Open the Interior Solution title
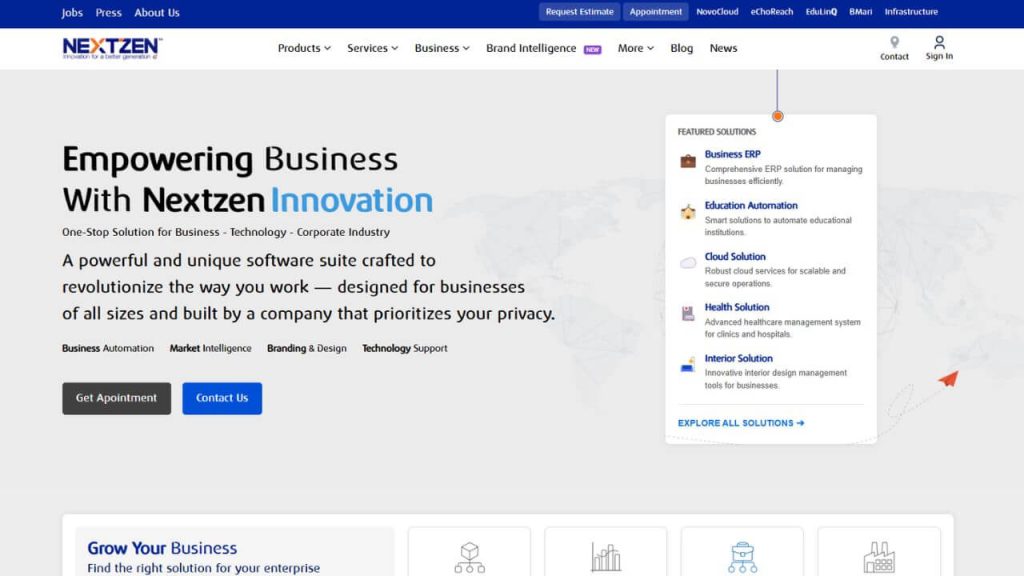This screenshot has width=1024, height=576. click(739, 358)
